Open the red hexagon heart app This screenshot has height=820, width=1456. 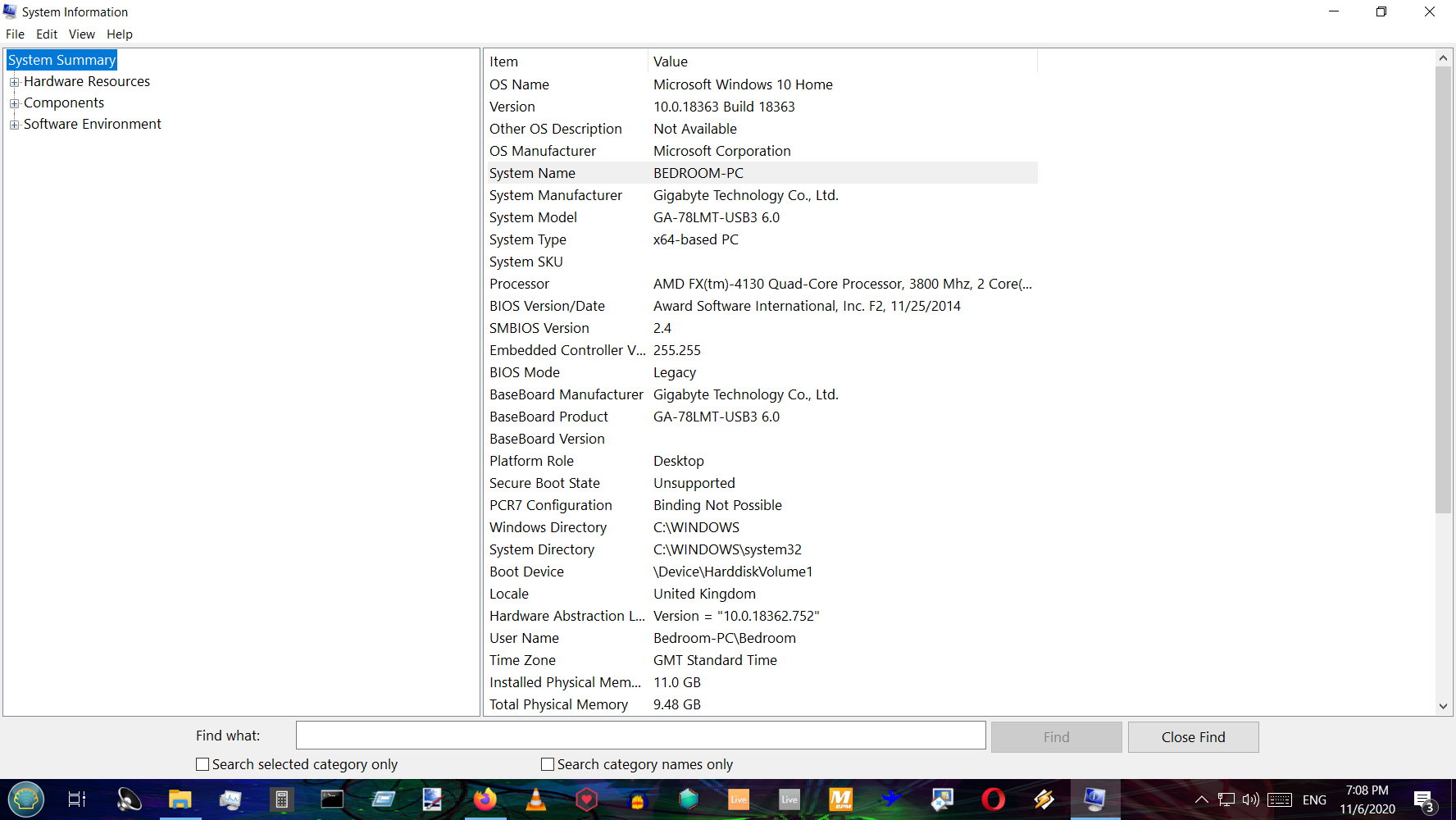[x=586, y=799]
